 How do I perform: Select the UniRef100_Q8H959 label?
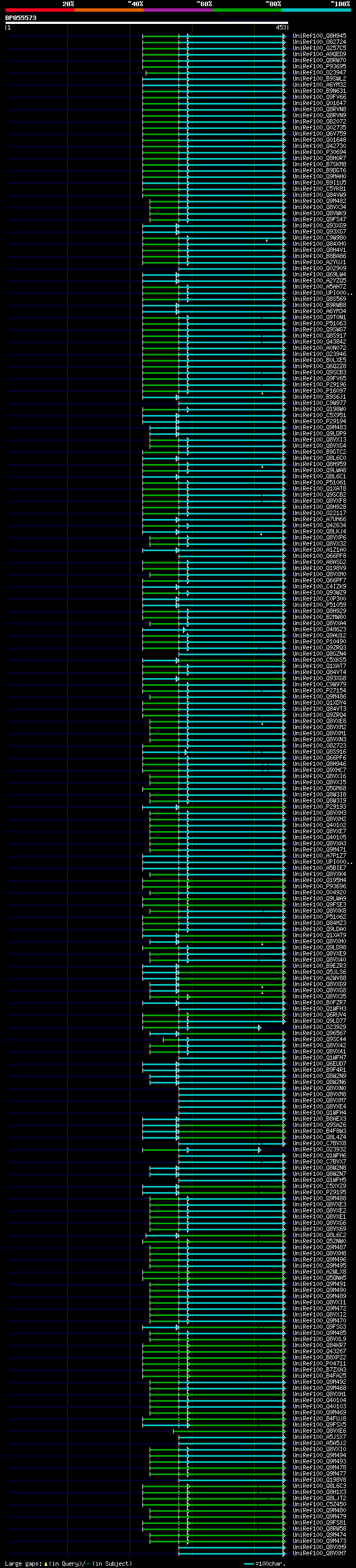coord(319,464)
